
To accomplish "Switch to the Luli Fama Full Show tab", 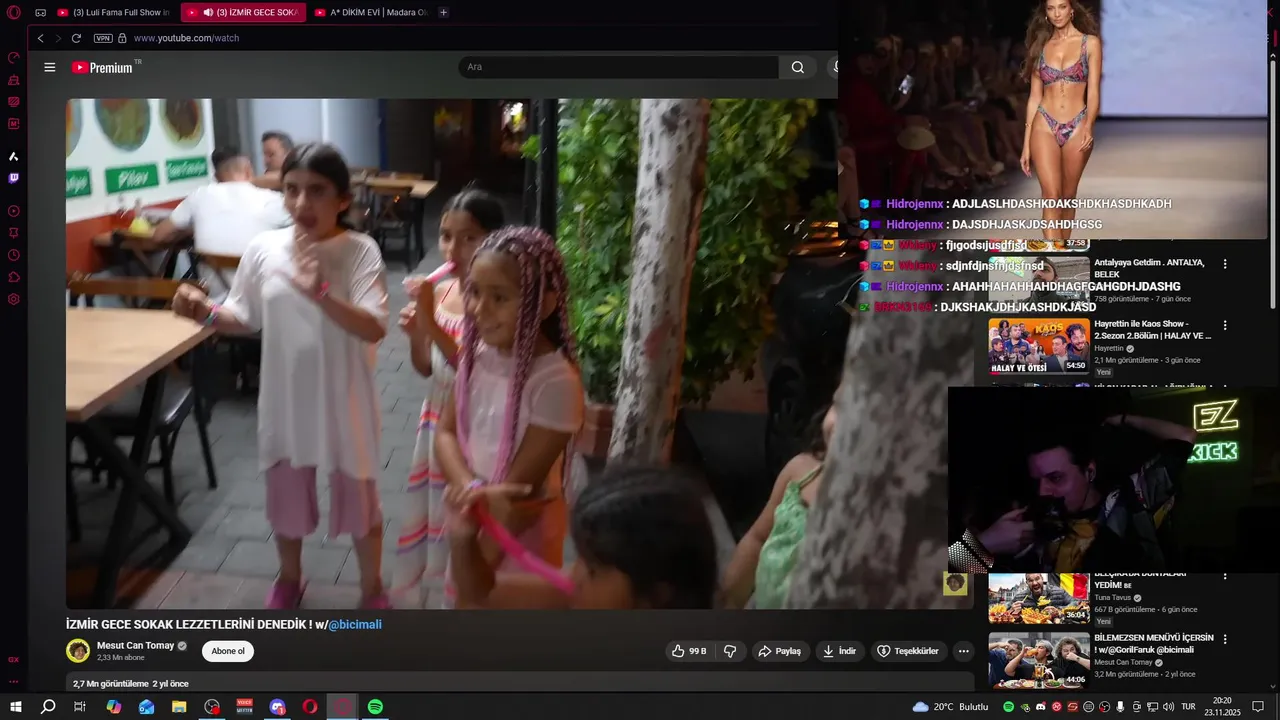I will click(x=113, y=13).
